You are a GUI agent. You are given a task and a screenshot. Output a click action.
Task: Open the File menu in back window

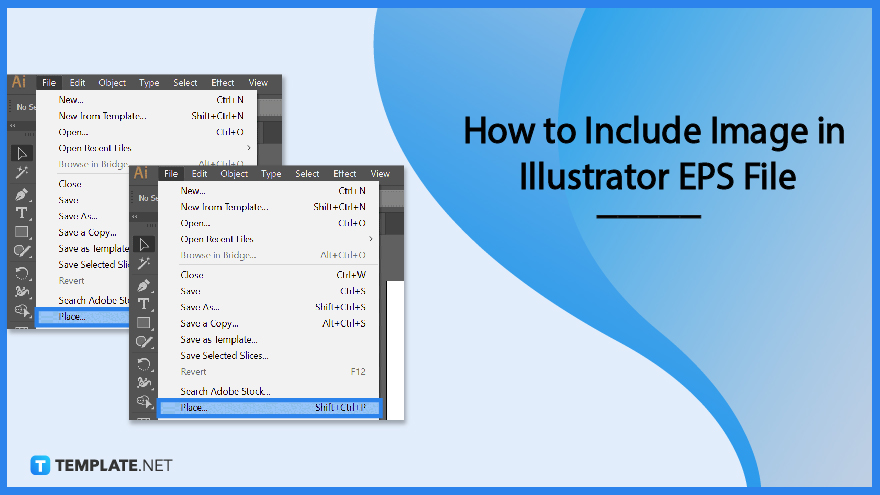(x=49, y=82)
